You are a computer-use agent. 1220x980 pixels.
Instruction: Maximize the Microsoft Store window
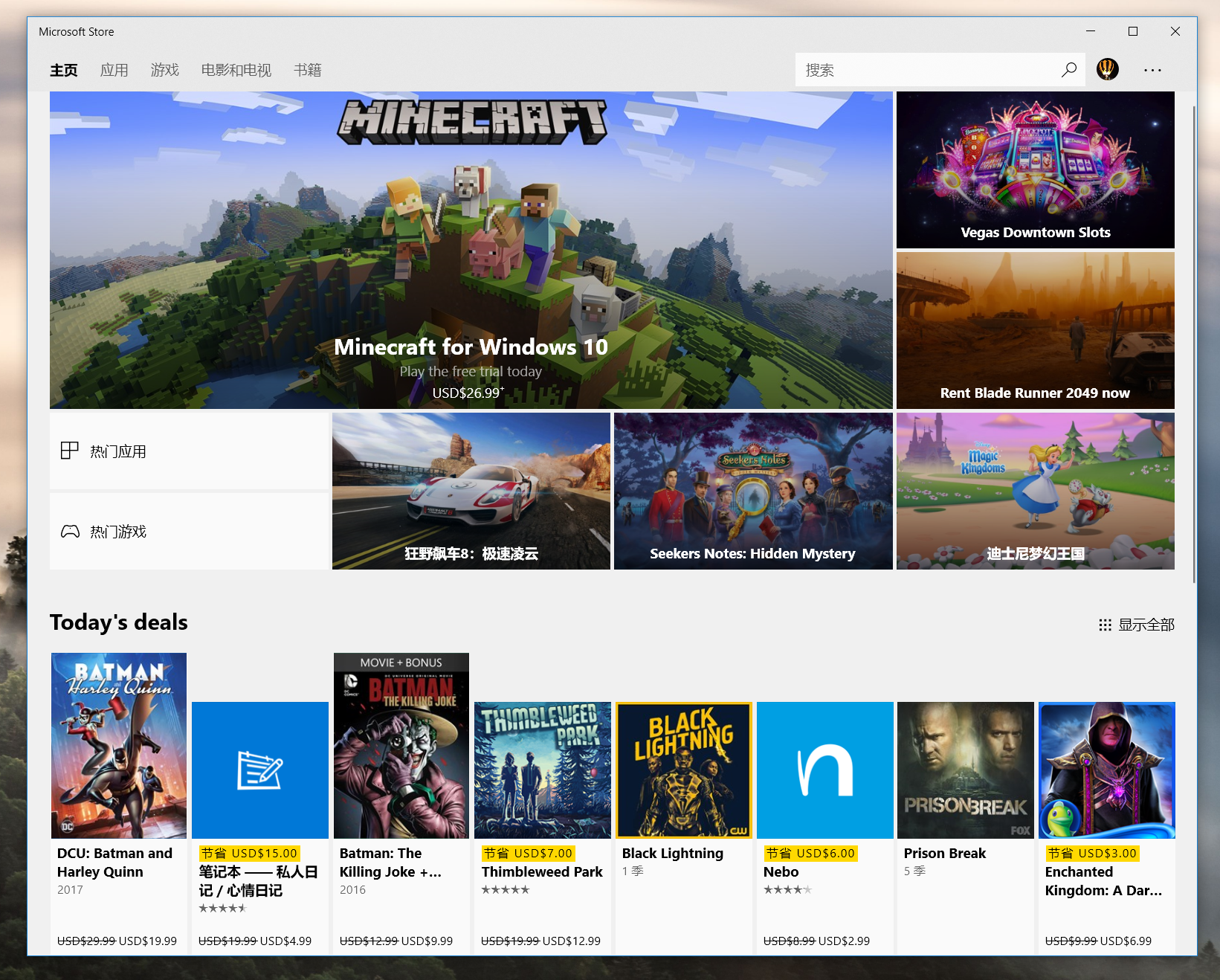coord(1133,31)
